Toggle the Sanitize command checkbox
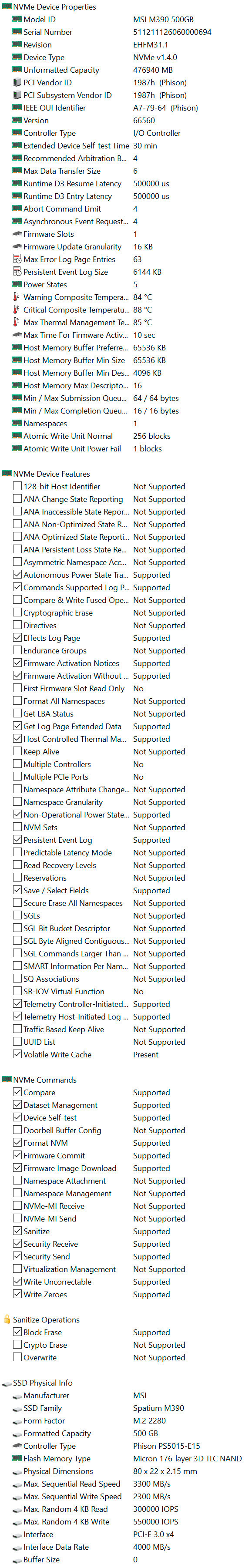Image resolution: width=245 pixels, height=1568 pixels. tap(17, 1232)
